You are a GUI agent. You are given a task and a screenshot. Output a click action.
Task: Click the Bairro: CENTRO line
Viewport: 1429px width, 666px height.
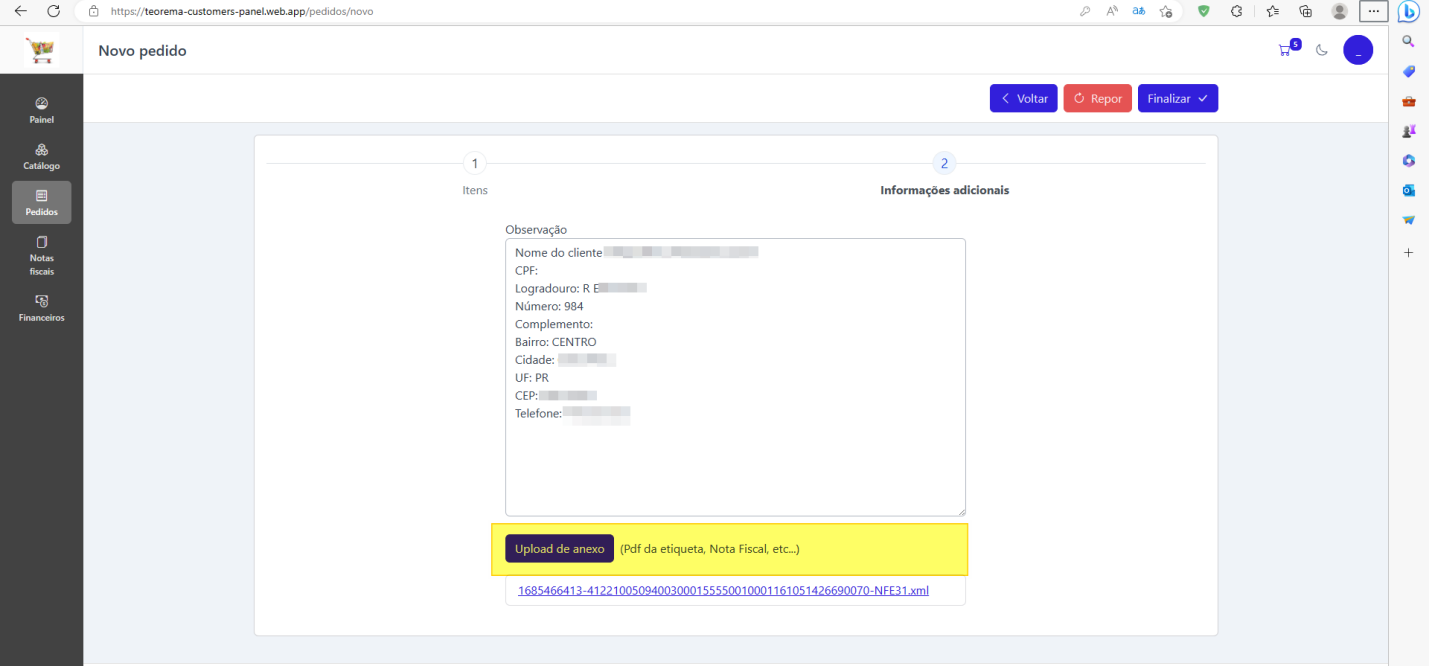(556, 342)
